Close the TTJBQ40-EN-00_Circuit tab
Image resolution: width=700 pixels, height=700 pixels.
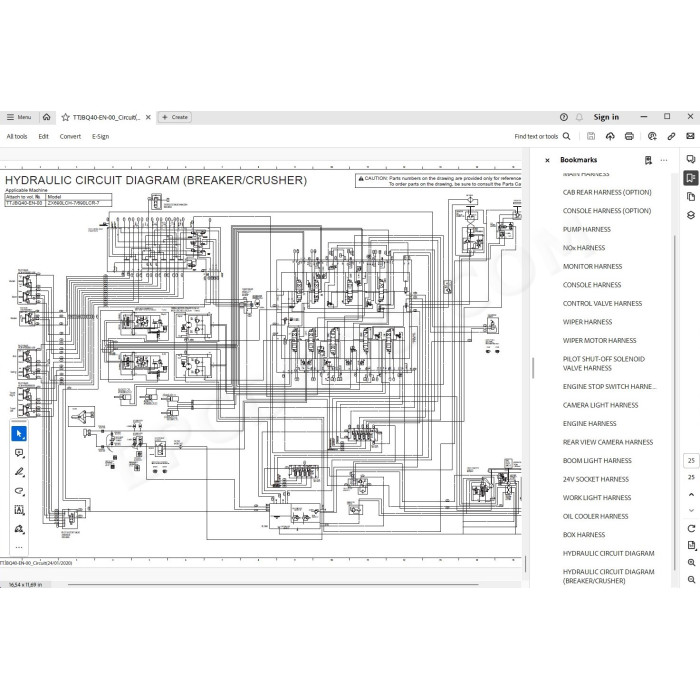point(148,117)
